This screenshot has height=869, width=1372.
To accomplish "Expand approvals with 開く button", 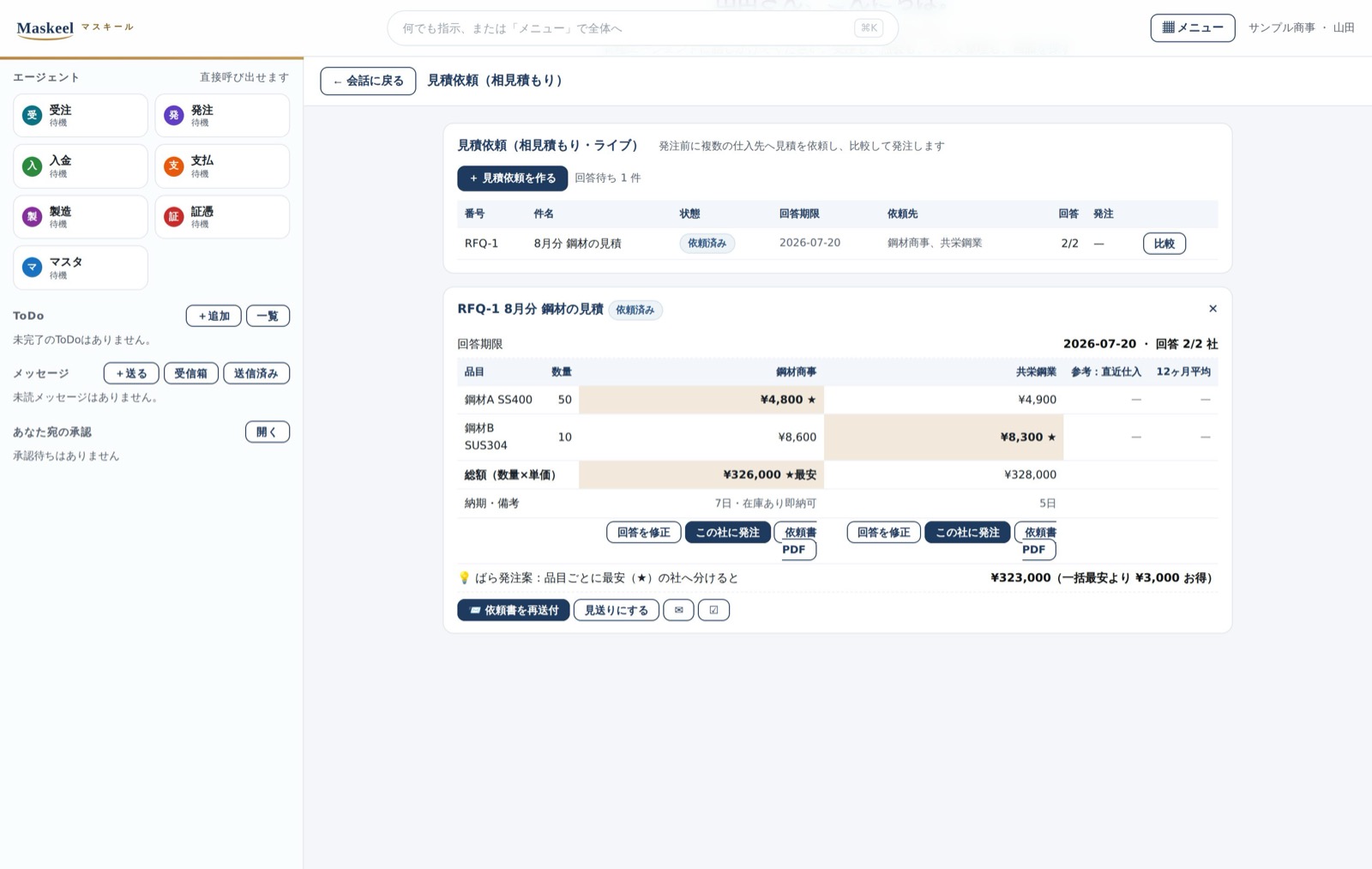I will point(268,431).
